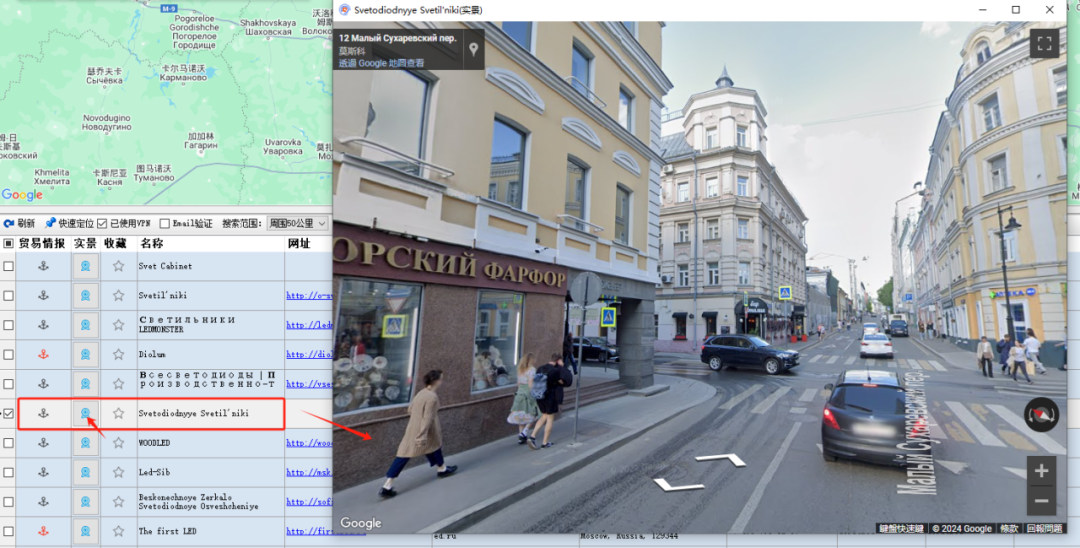Toggle the 已使用VPN checkbox
This screenshot has width=1080, height=548.
pos(102,223)
